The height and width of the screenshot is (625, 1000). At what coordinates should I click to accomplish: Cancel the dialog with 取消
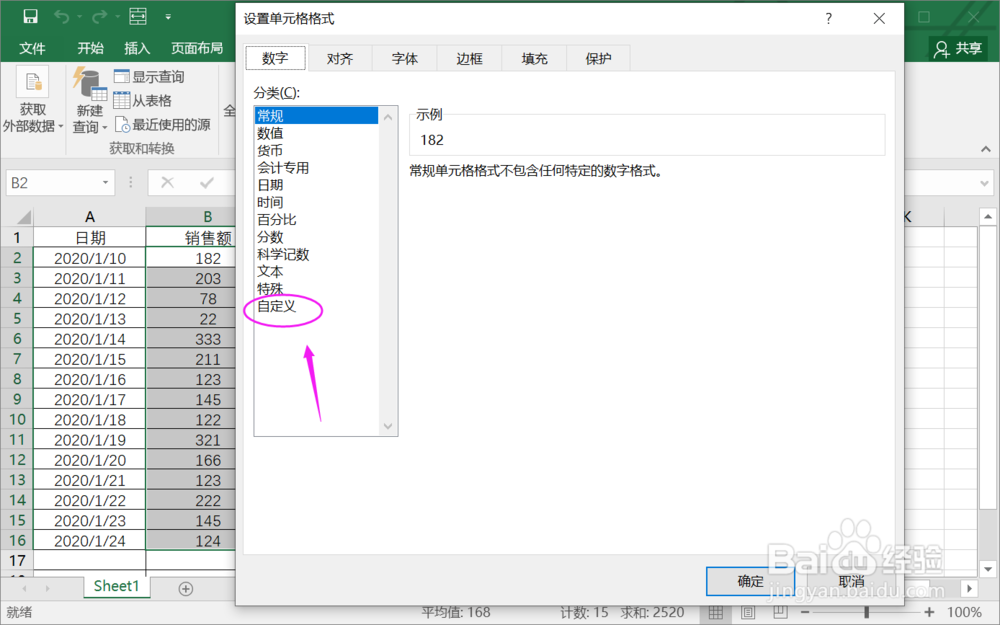[x=851, y=580]
